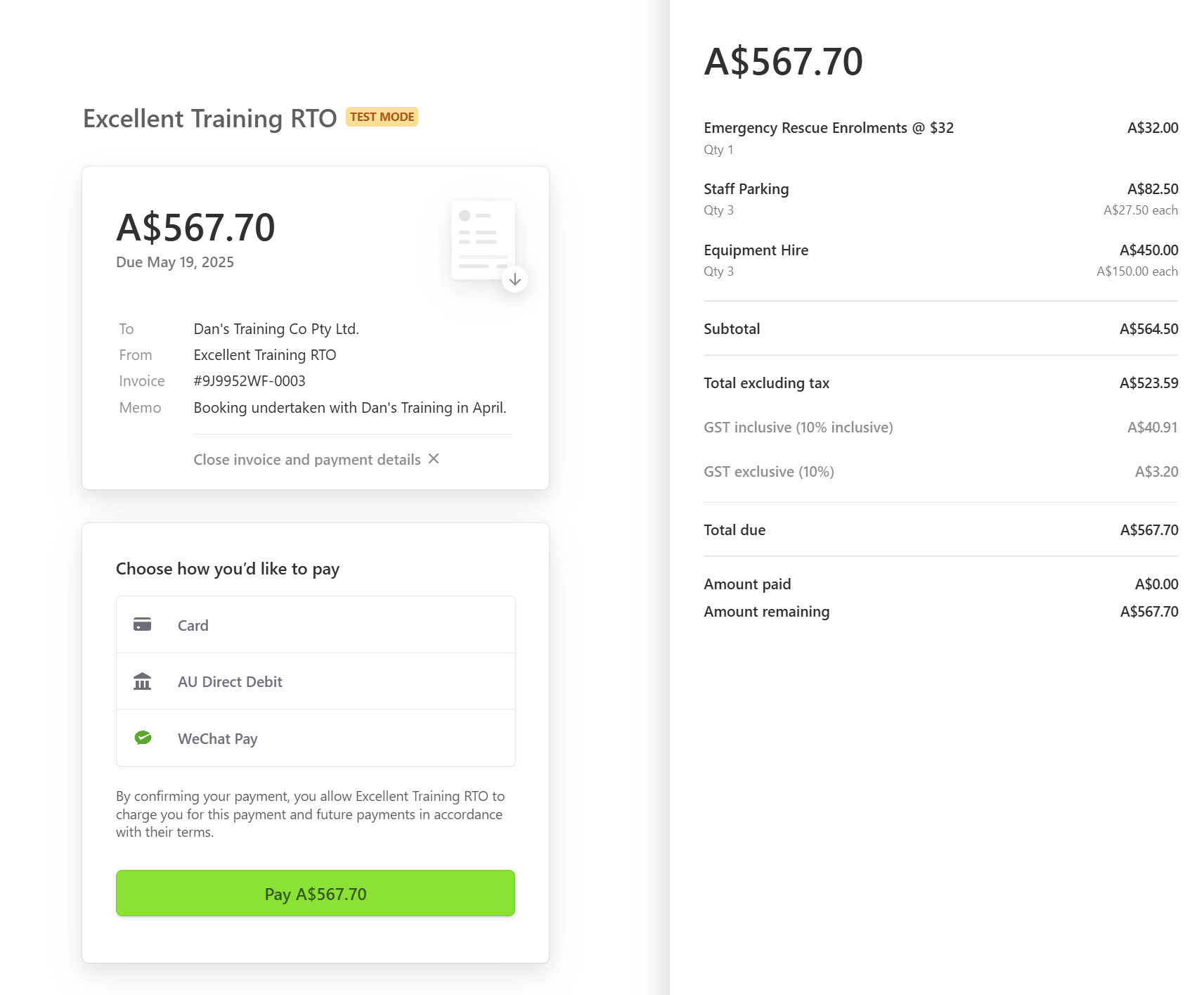This screenshot has width=1204, height=995.
Task: Click the A$27.50 each unit price
Action: tap(1141, 210)
